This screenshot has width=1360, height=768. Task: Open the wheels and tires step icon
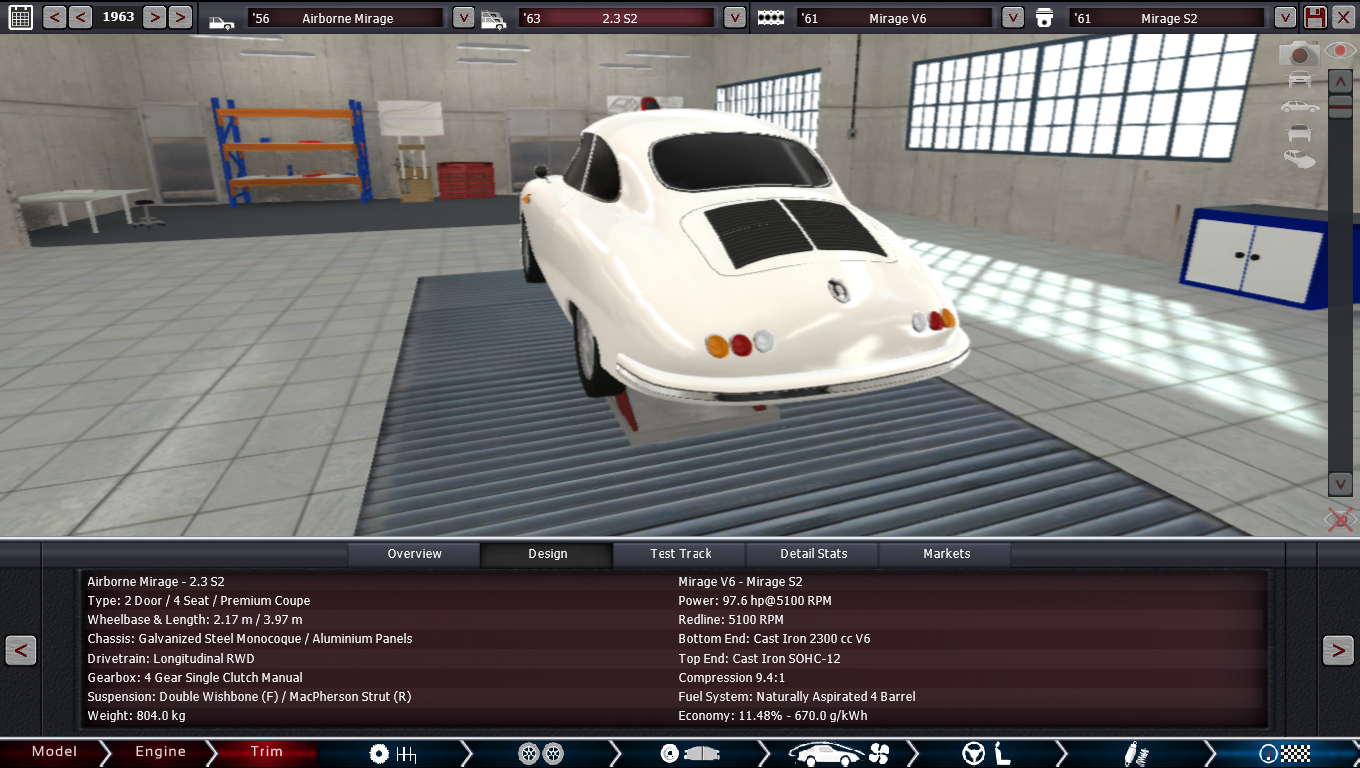tap(540, 753)
